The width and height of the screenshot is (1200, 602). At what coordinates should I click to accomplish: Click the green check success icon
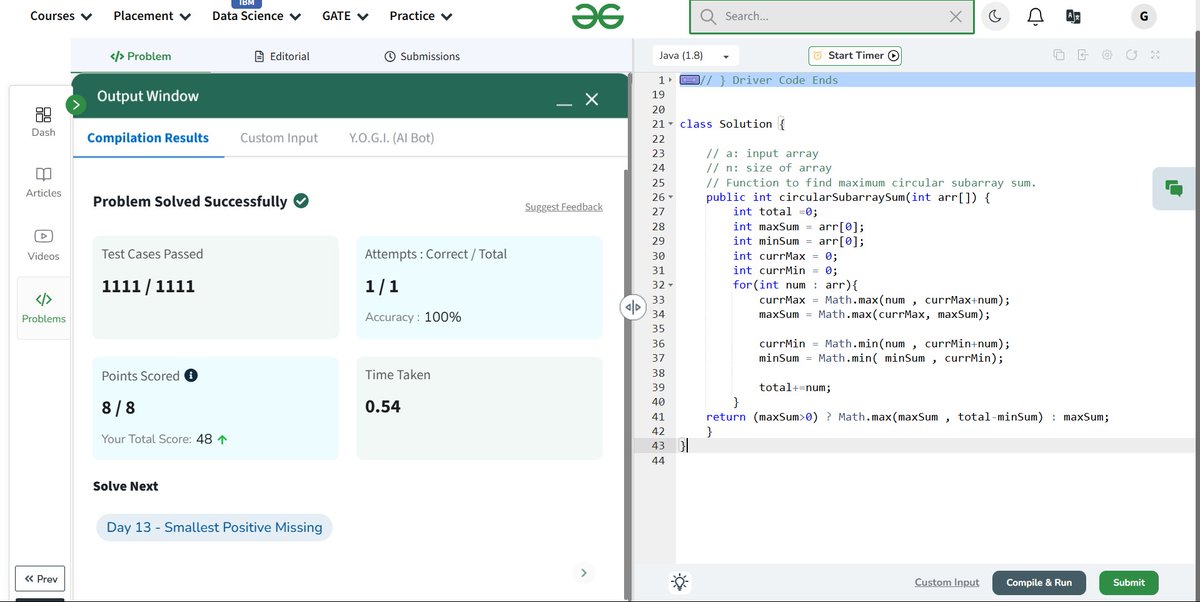(301, 201)
